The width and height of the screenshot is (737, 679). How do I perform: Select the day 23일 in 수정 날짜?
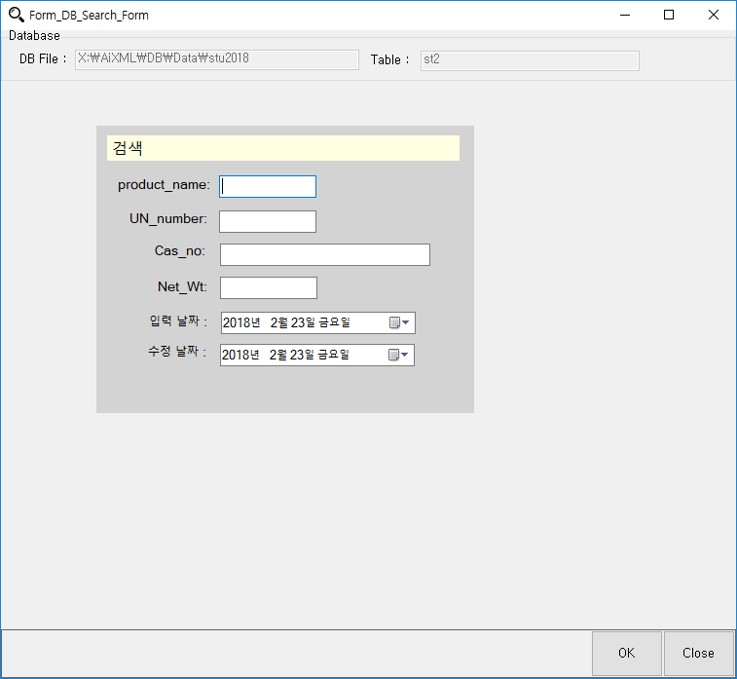(301, 355)
